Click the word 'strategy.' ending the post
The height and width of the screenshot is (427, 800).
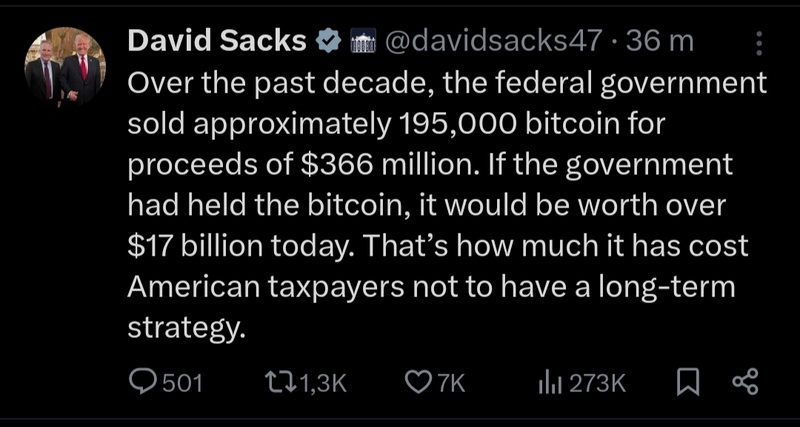coord(186,329)
